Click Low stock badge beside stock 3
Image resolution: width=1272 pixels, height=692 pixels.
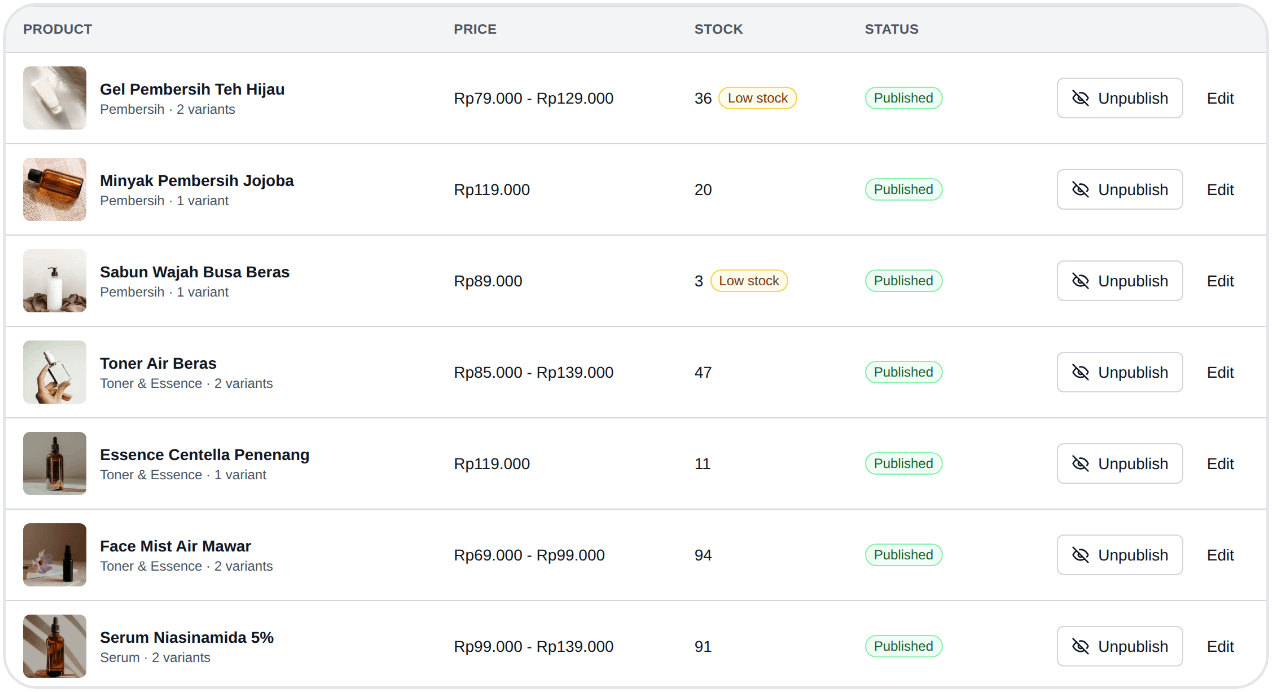click(749, 281)
